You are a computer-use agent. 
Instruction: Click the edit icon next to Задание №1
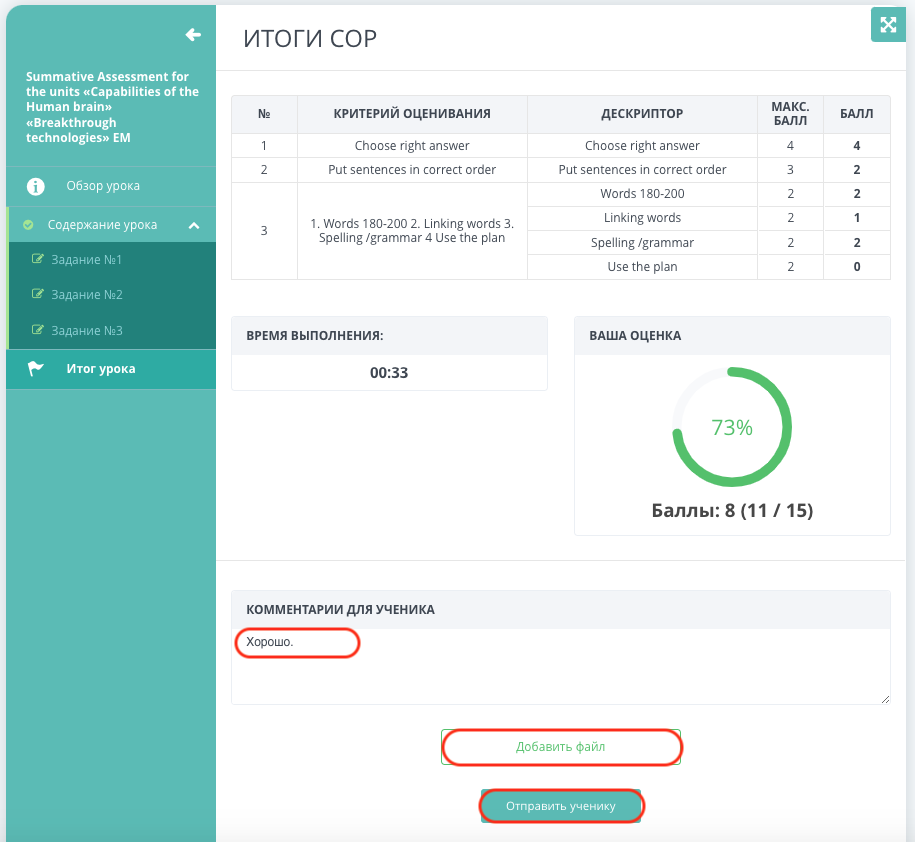37,258
